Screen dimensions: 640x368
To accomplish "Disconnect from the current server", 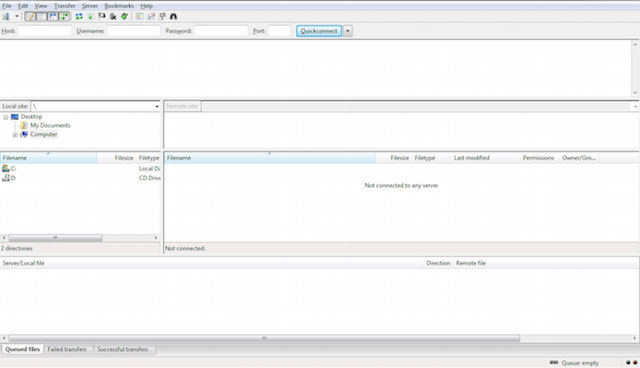I will pyautogui.click(x=113, y=16).
